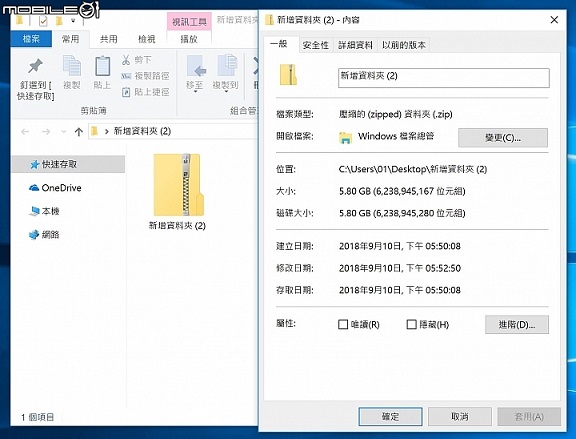The width and height of the screenshot is (576, 439).
Task: Select 貼上捷徑 paste shortcut
Action: click(145, 92)
